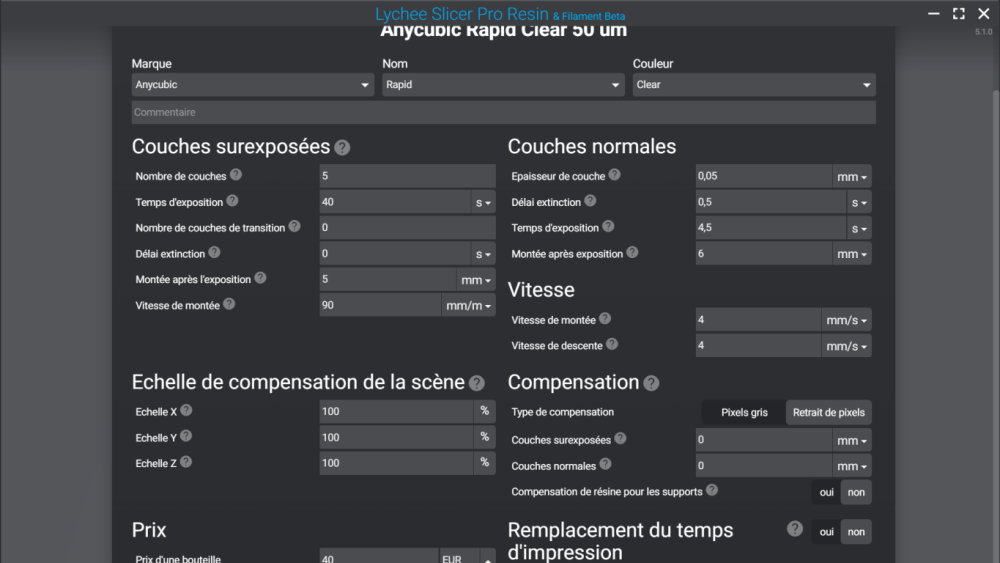1000x563 pixels.
Task: Click help icon next to Nombre de couches
Action: tap(236, 175)
